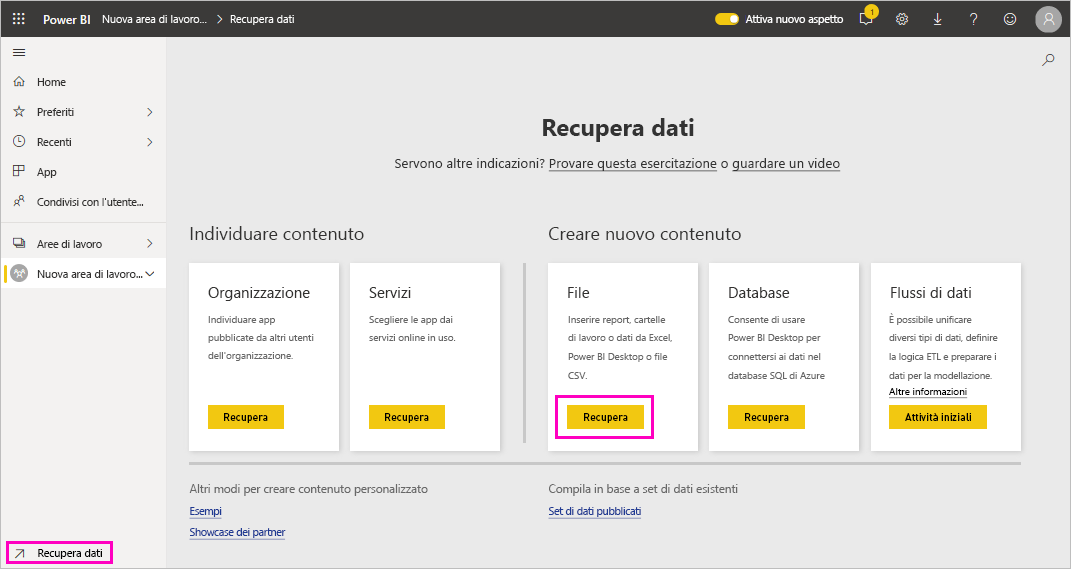Expand the Aree di lavoro chevron

pyautogui.click(x=150, y=244)
